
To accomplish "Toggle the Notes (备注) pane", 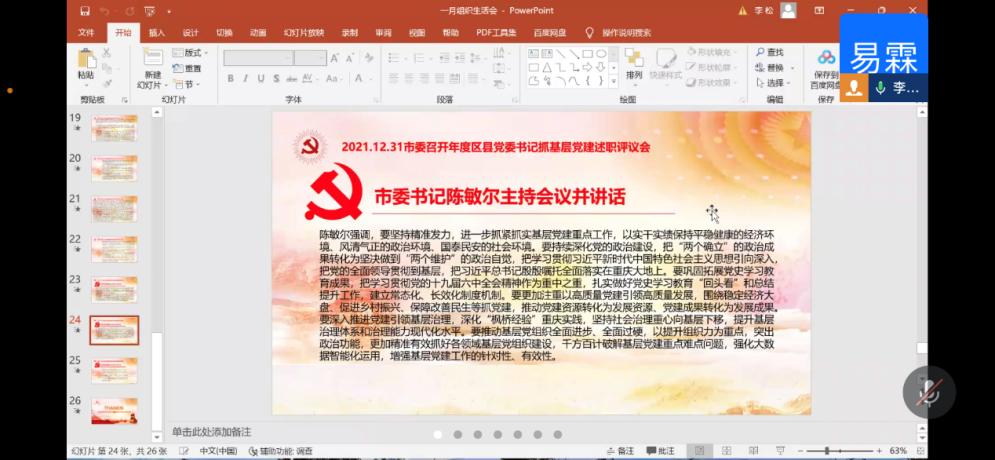I will click(619, 451).
